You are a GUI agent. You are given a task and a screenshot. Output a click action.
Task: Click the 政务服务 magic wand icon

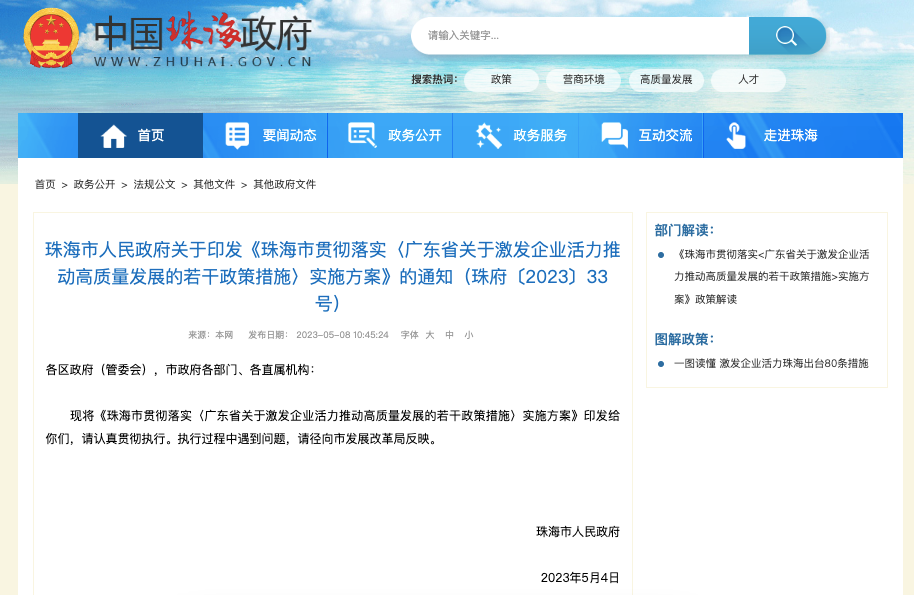point(488,134)
